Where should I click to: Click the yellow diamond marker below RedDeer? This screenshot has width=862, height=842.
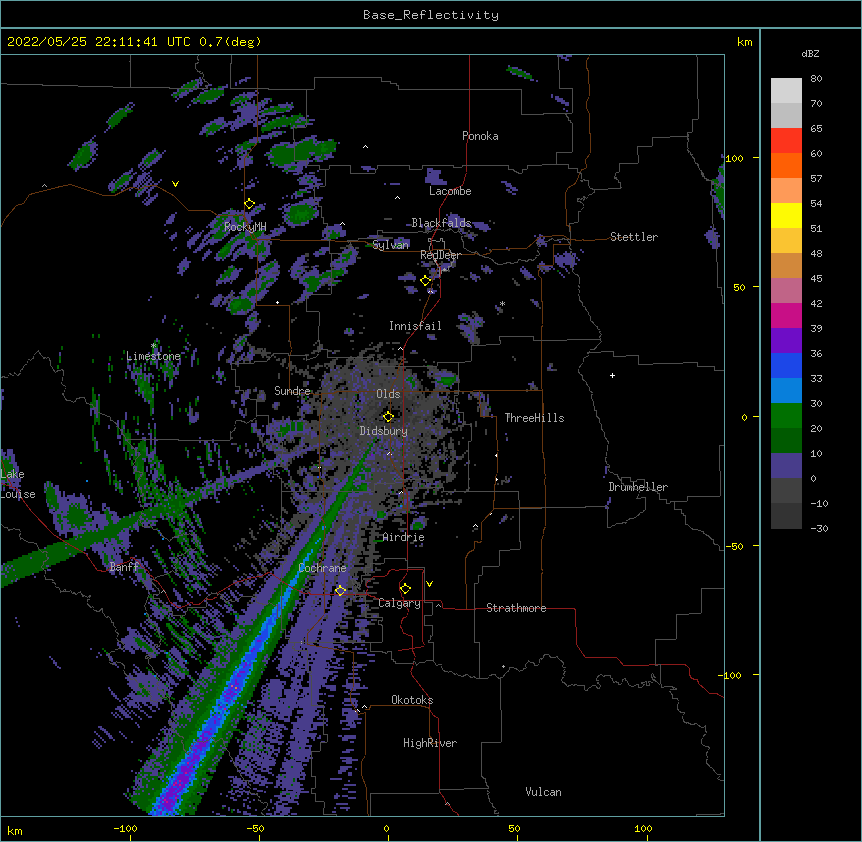pos(426,281)
